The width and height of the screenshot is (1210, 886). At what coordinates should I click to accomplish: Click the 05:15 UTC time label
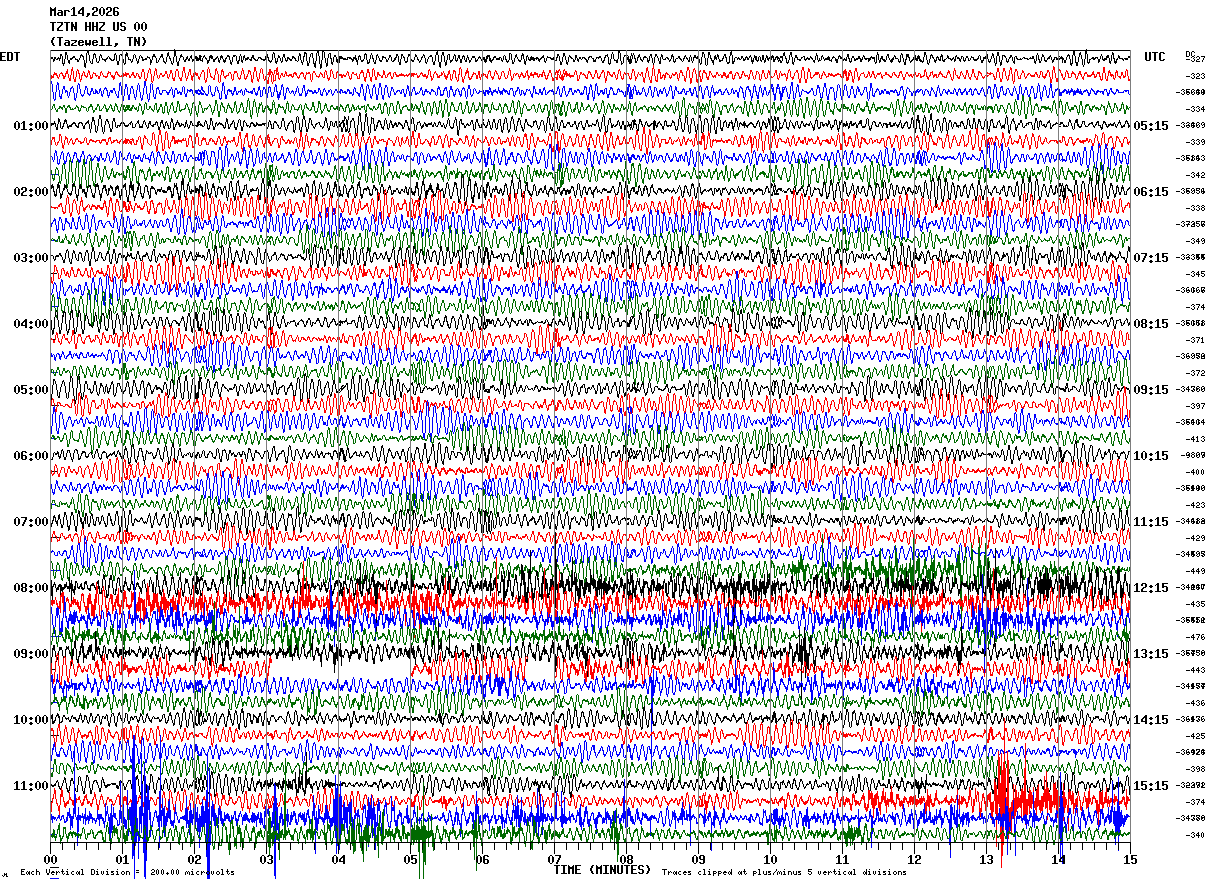pos(1151,126)
